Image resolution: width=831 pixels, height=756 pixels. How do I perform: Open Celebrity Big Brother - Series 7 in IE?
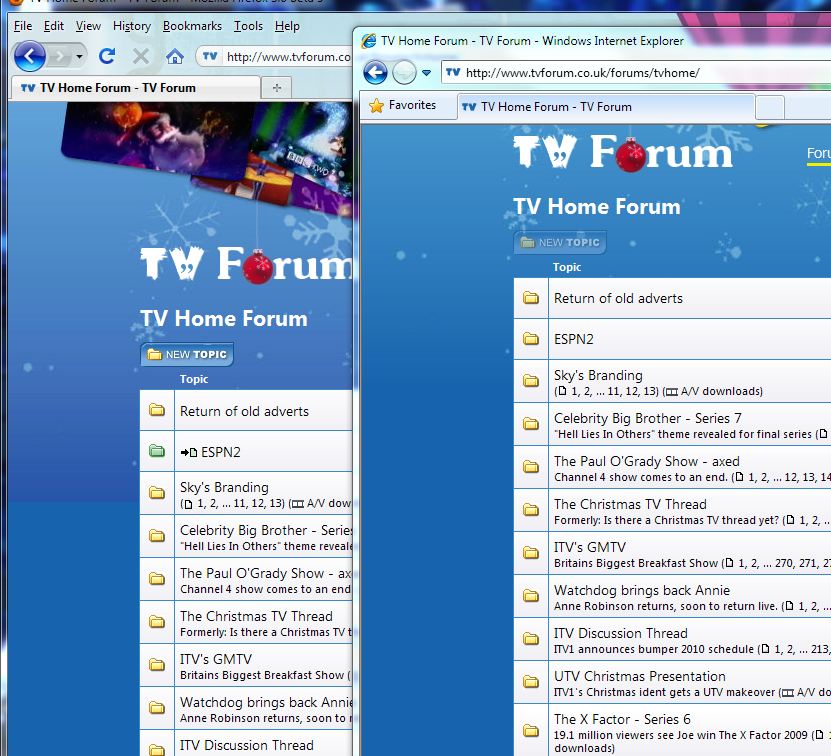(648, 418)
